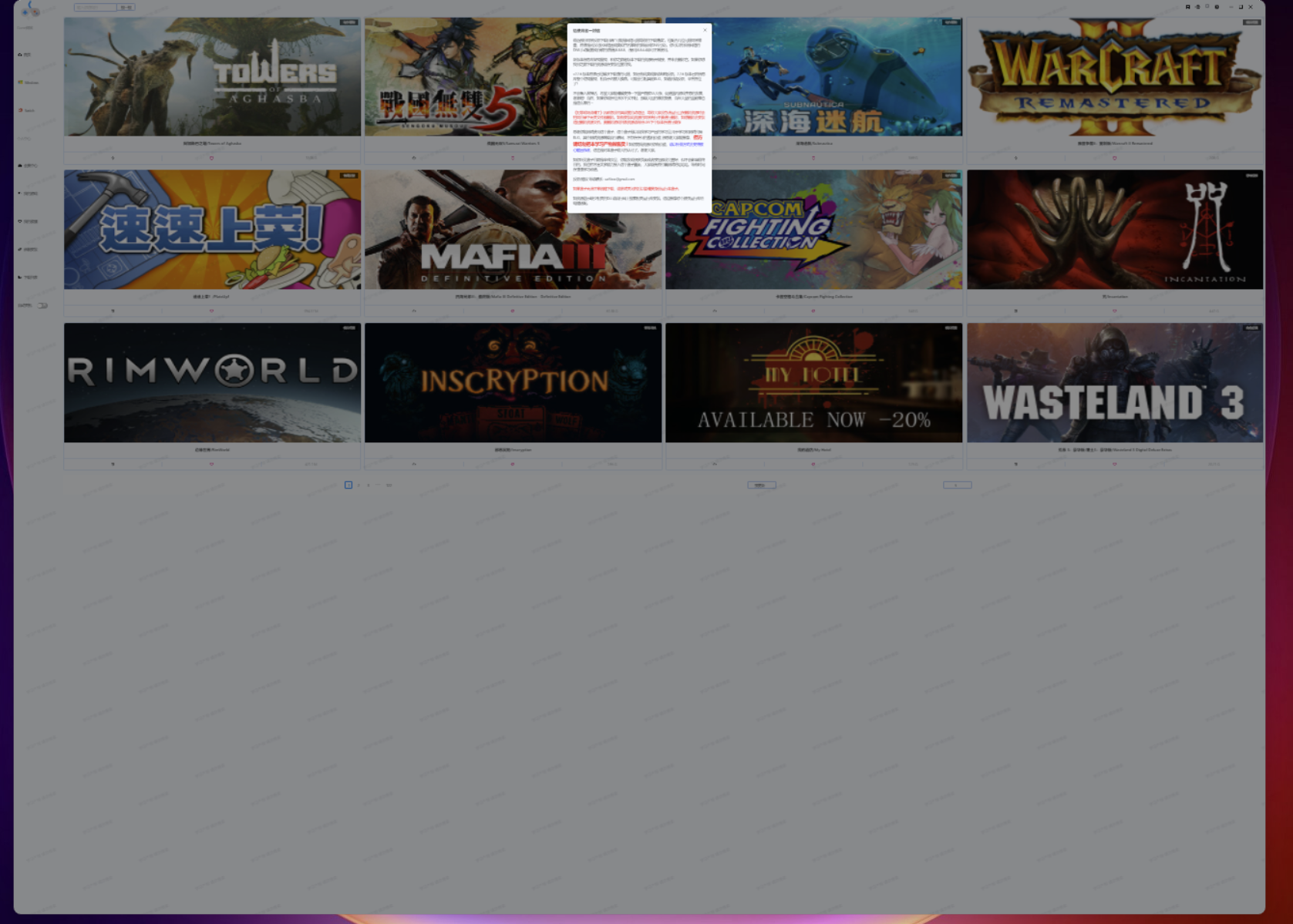Click the action icon left of Towers of Aghasba's heart
Image resolution: width=1293 pixels, height=924 pixels.
tap(113, 158)
